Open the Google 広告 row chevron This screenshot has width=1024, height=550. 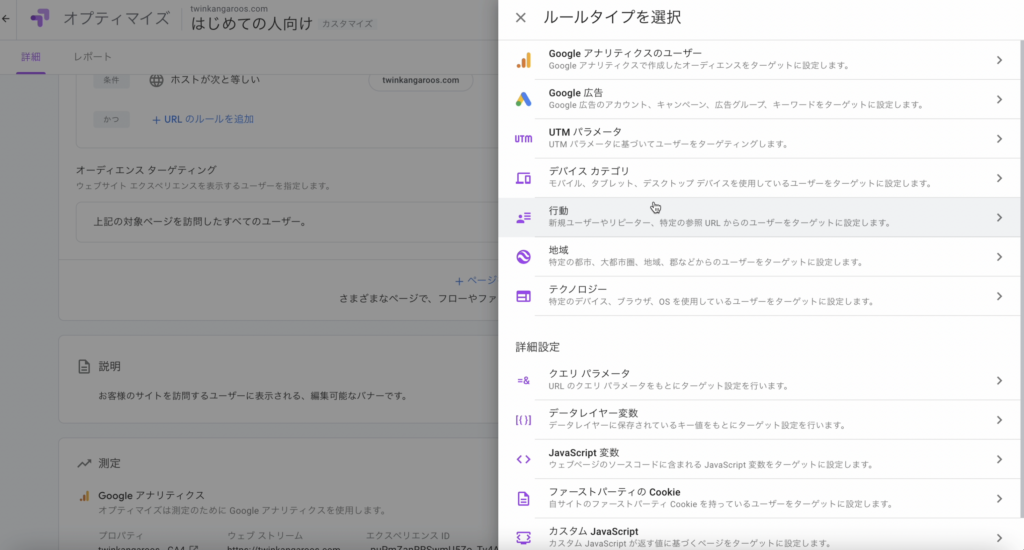pyautogui.click(x=999, y=99)
